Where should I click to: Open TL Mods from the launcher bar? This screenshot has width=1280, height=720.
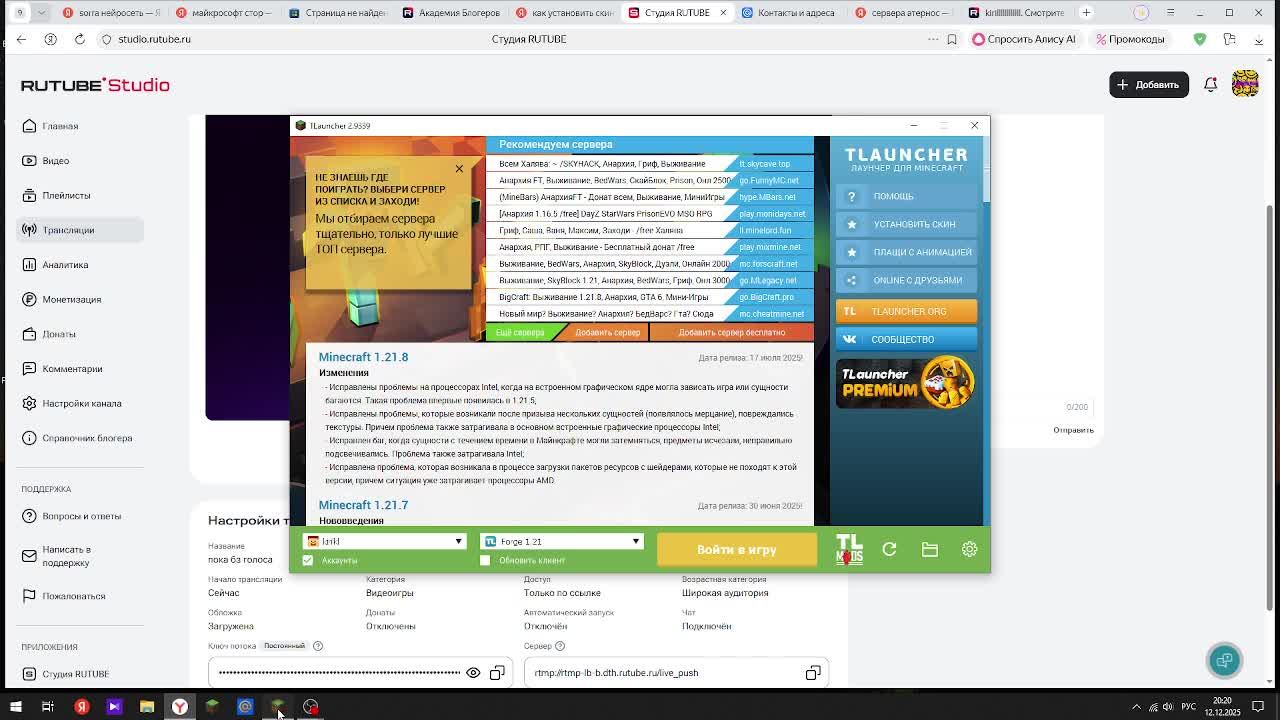[849, 549]
